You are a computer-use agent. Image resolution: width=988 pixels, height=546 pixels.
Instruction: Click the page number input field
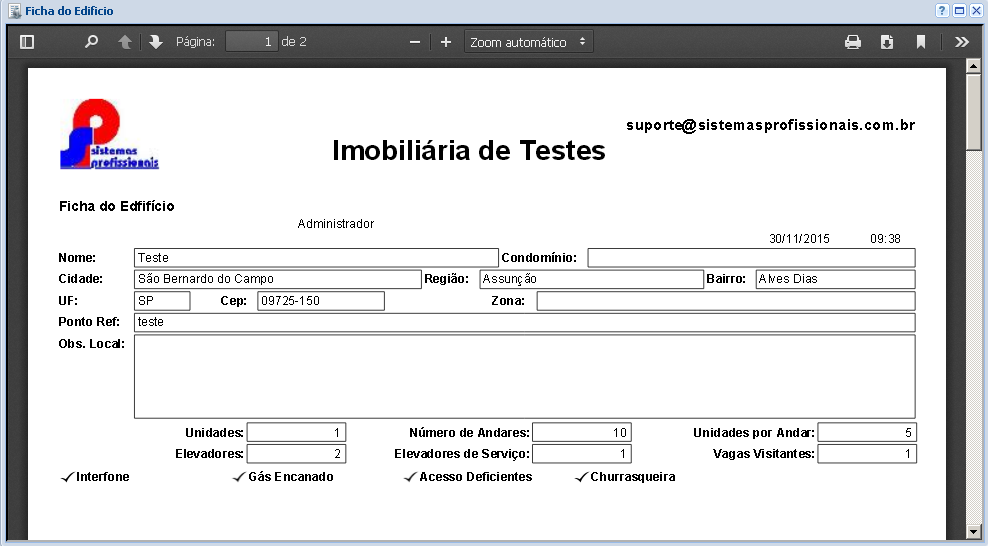[x=251, y=42]
